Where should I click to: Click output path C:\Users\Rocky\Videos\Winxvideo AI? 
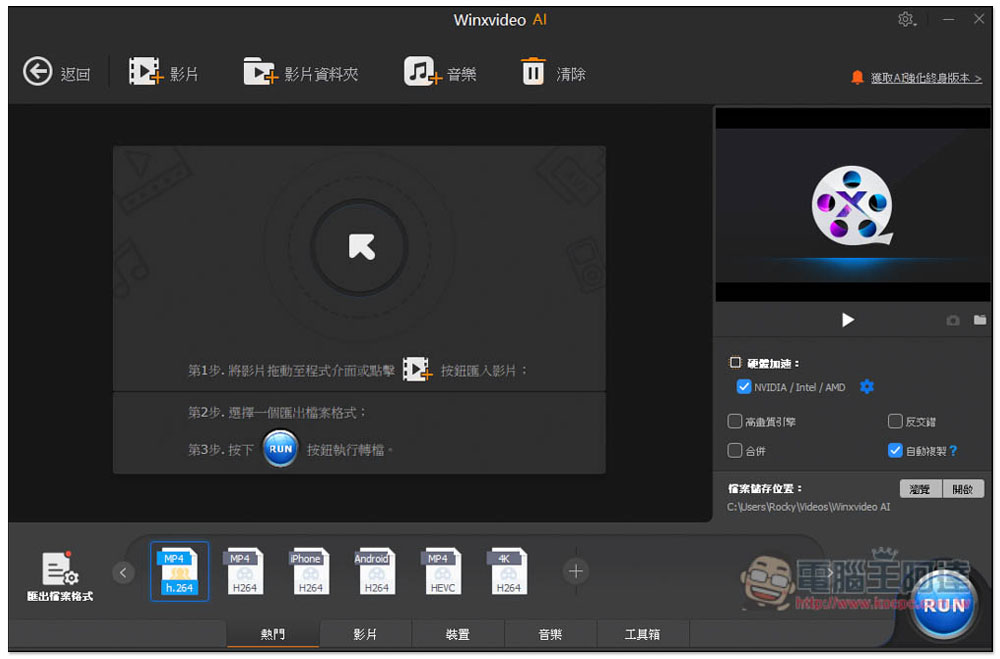[x=808, y=507]
